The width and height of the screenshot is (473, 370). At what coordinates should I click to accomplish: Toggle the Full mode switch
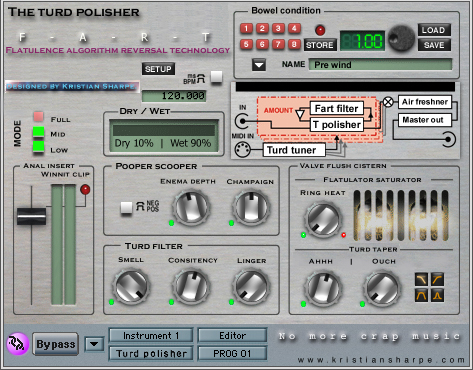click(x=38, y=117)
